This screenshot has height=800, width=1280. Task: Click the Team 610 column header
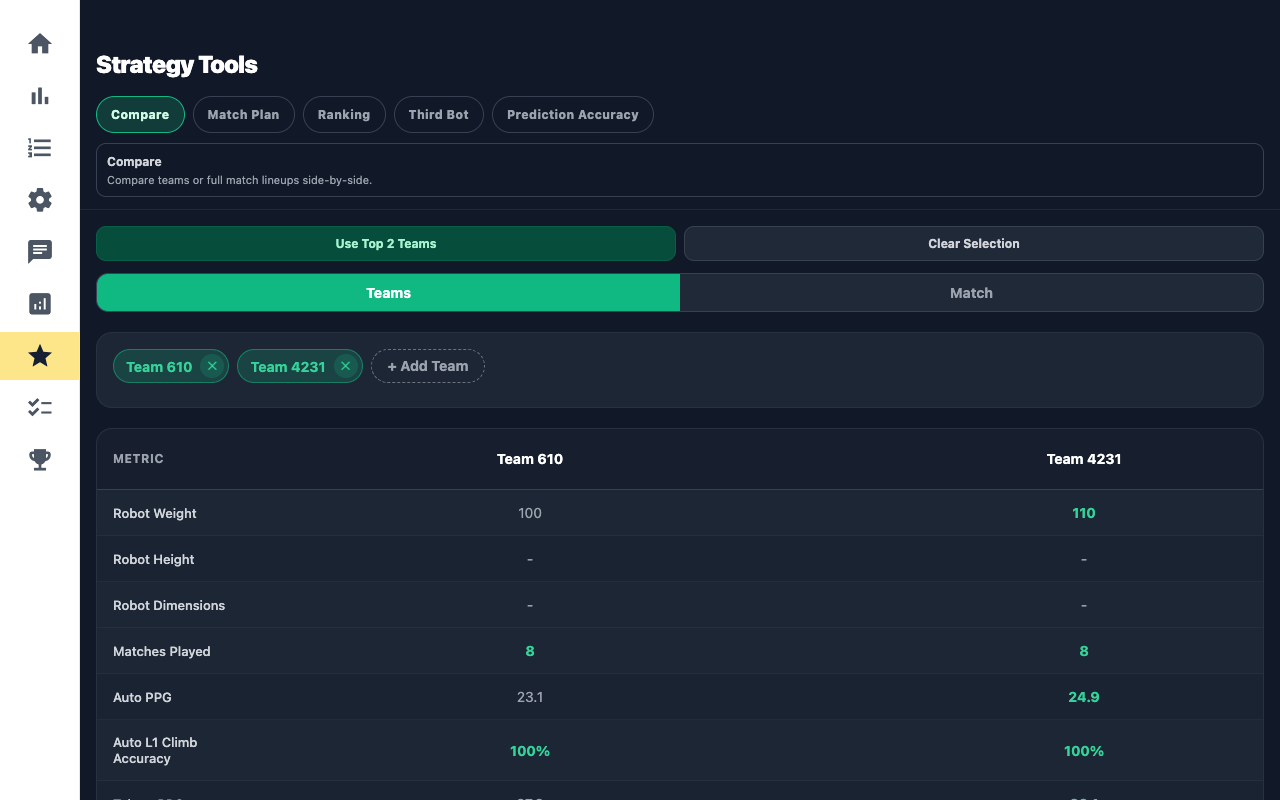coord(530,459)
